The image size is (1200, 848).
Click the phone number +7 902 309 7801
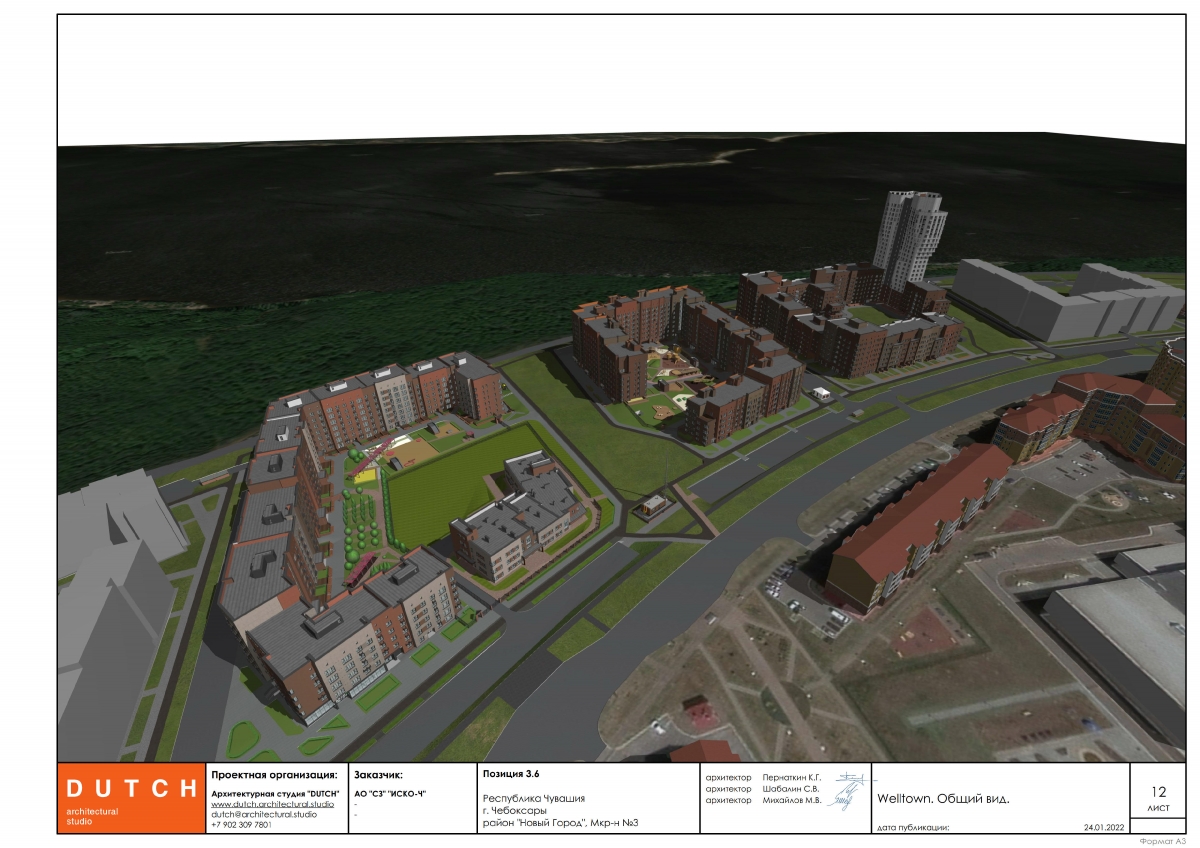[x=241, y=825]
